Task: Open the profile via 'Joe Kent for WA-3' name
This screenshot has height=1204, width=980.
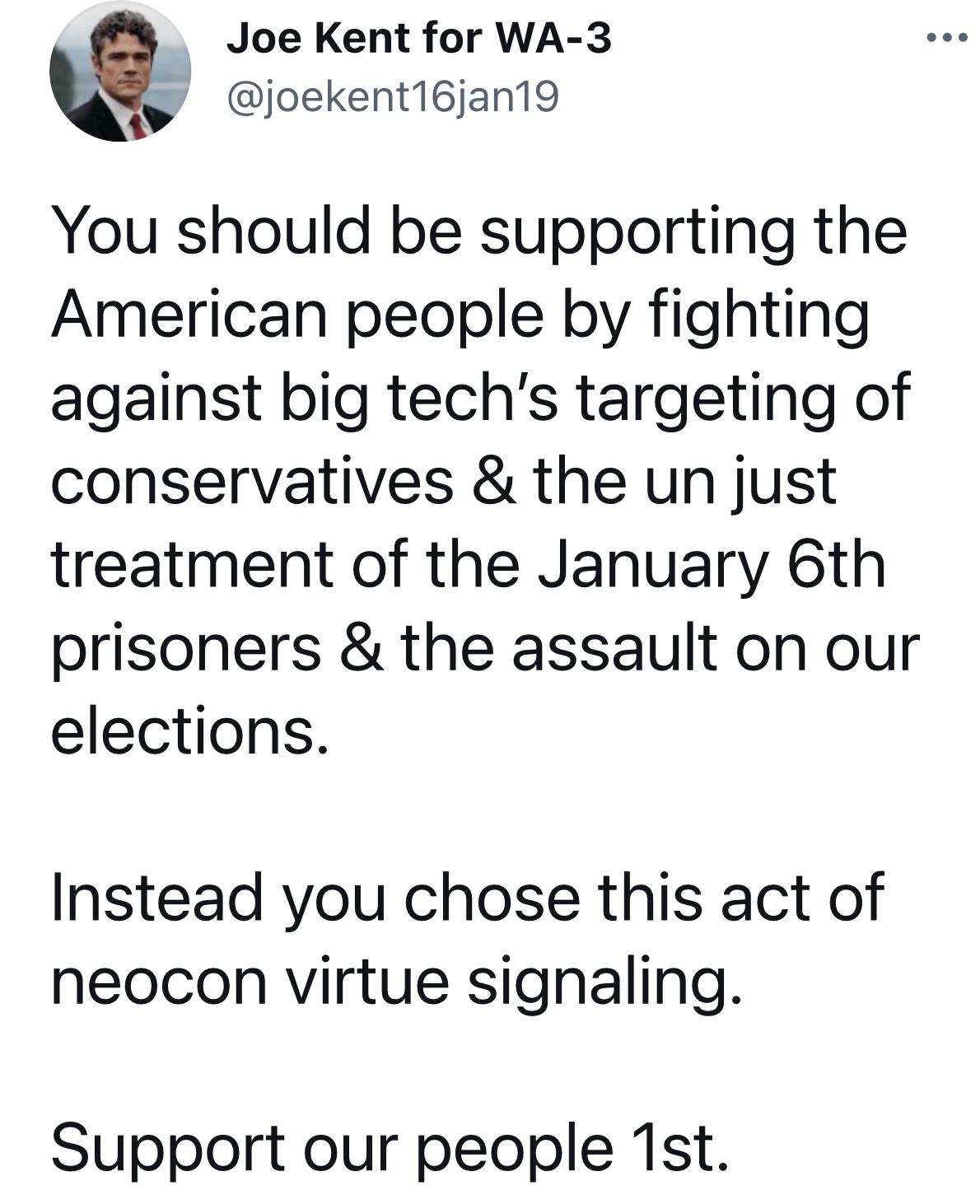Action: [x=418, y=38]
